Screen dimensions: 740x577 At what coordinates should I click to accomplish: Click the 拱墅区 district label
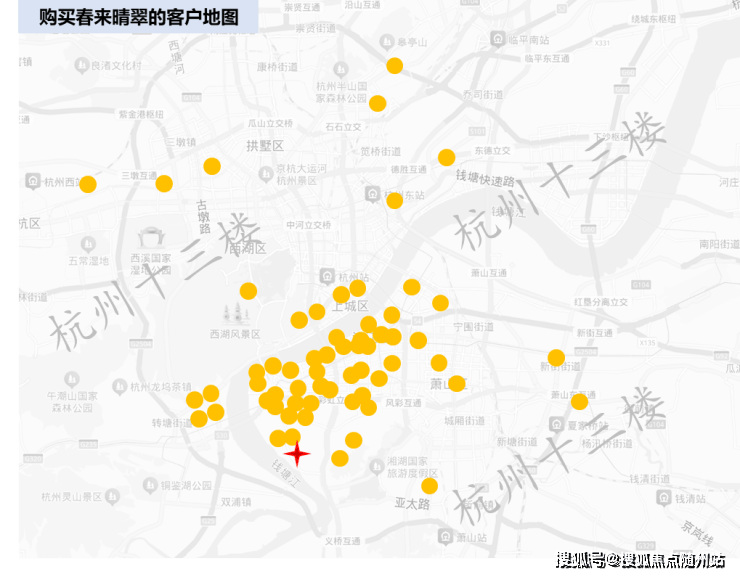click(265, 146)
